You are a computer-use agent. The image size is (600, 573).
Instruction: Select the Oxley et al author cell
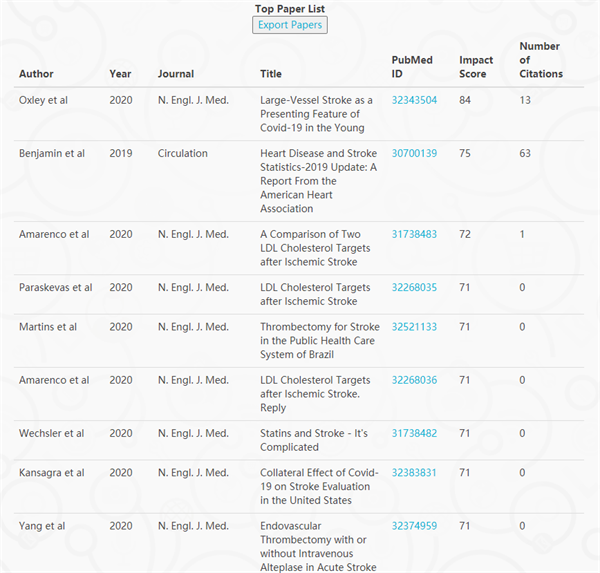click(43, 100)
